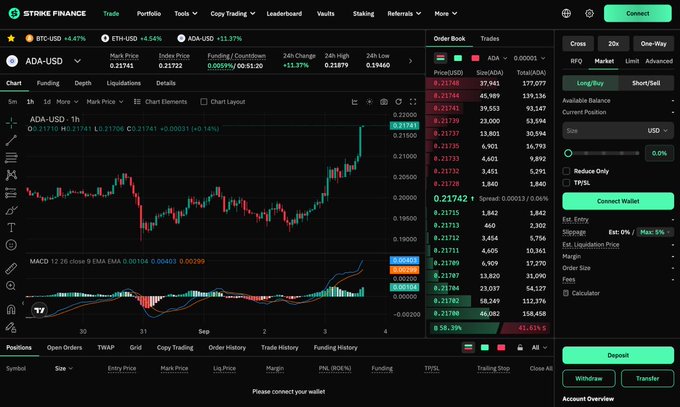Toggle the magnet mode icon
This screenshot has height=407, width=680.
coord(11,309)
